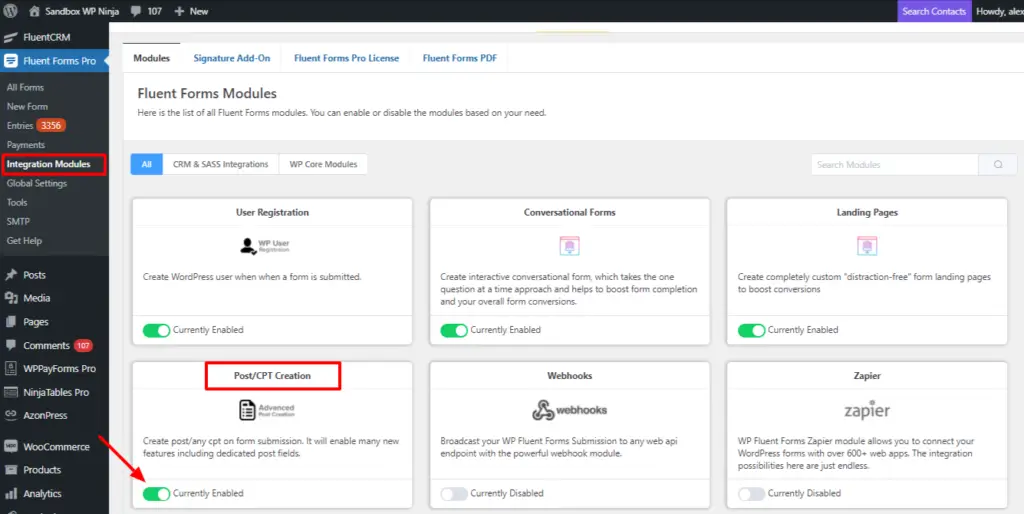Click the Zapier card title
This screenshot has width=1024, height=514.
pyautogui.click(x=867, y=376)
